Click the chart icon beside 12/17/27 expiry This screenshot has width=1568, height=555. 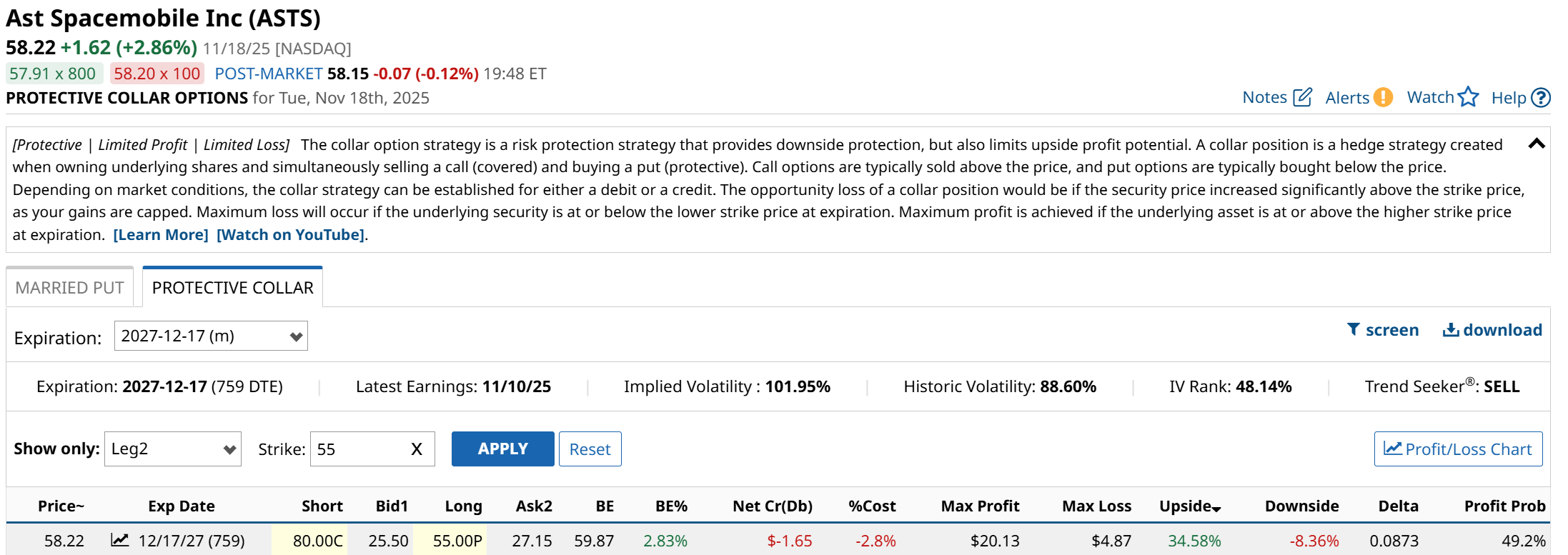pyautogui.click(x=119, y=540)
